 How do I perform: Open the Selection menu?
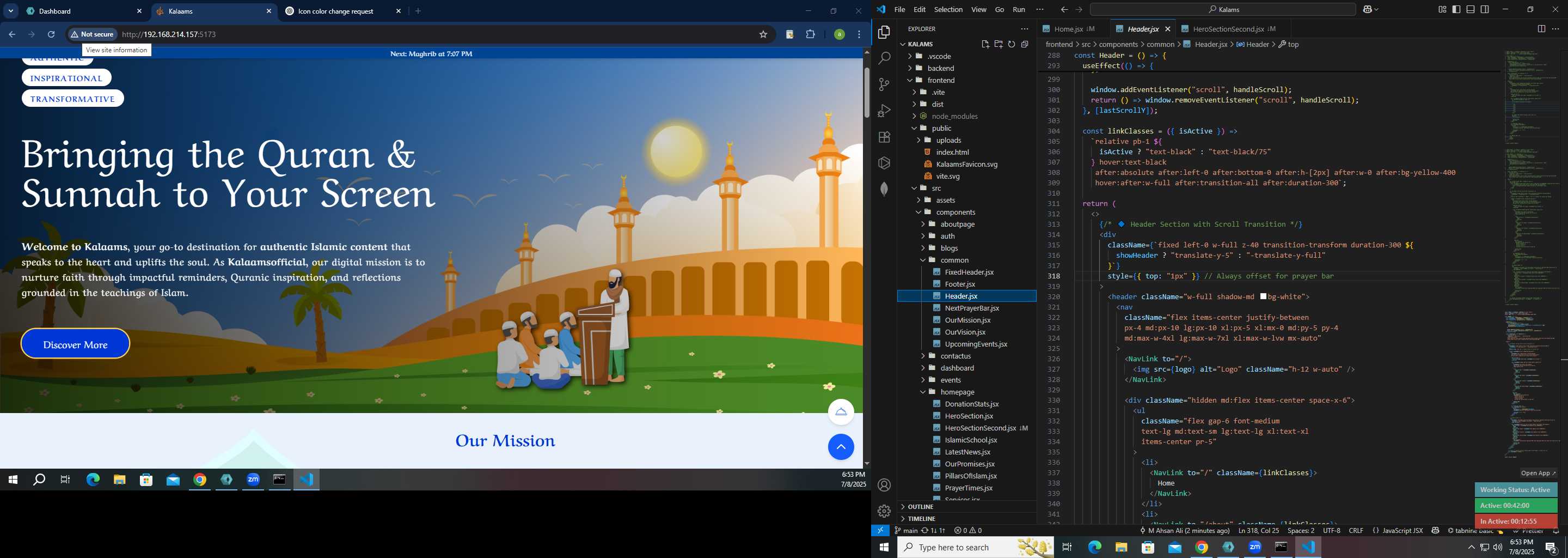point(948,10)
